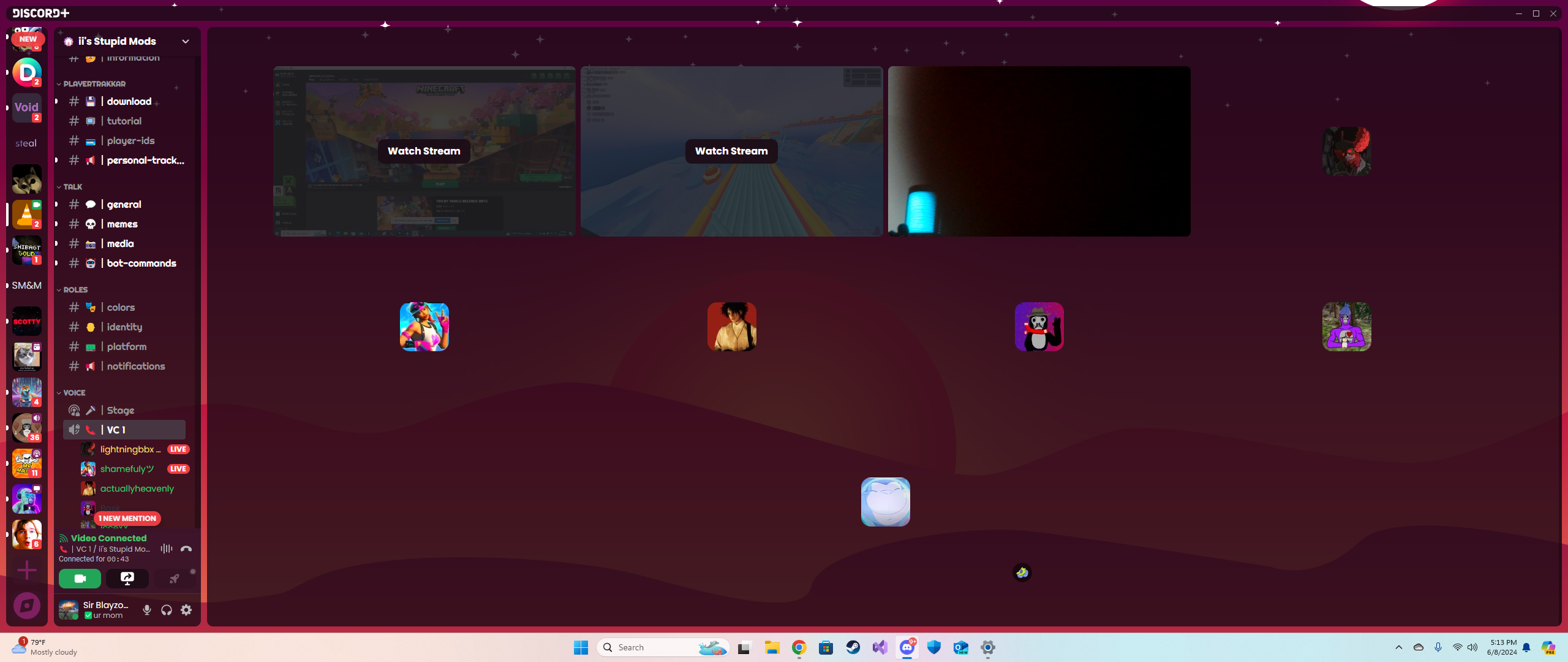Jump to the 1 New Mention
The image size is (1568, 662).
click(127, 519)
